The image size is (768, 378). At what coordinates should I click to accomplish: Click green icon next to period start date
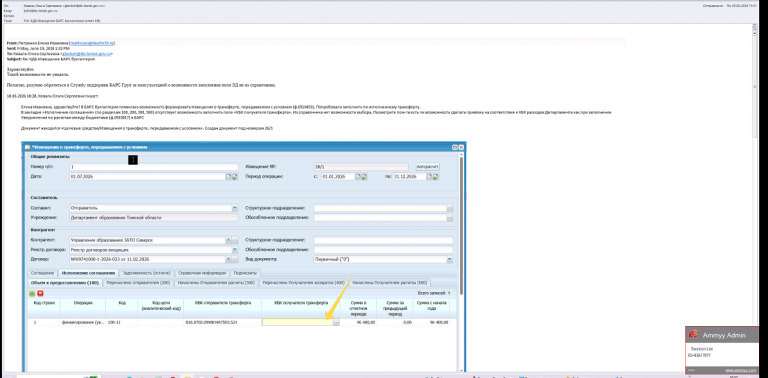click(x=364, y=176)
